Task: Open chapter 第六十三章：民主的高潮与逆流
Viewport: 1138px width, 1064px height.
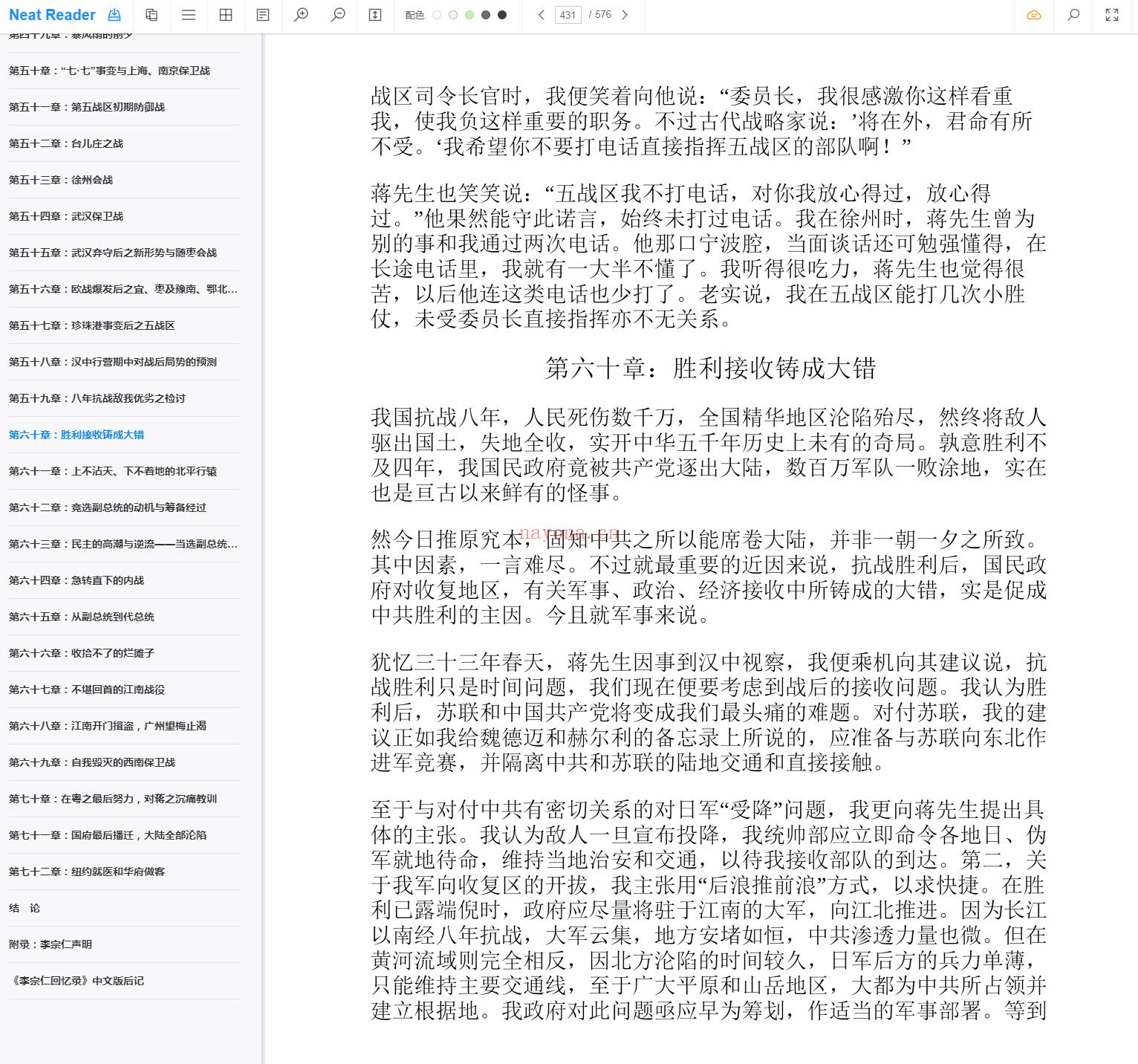Action: 125,544
